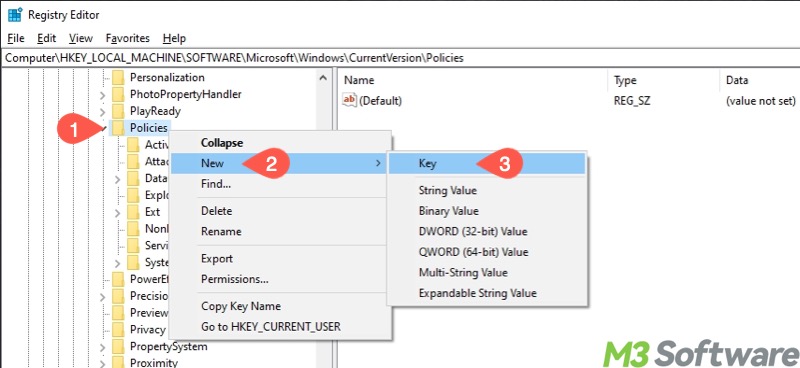Select Multi-String Value
The width and height of the screenshot is (800, 368).
click(487, 273)
